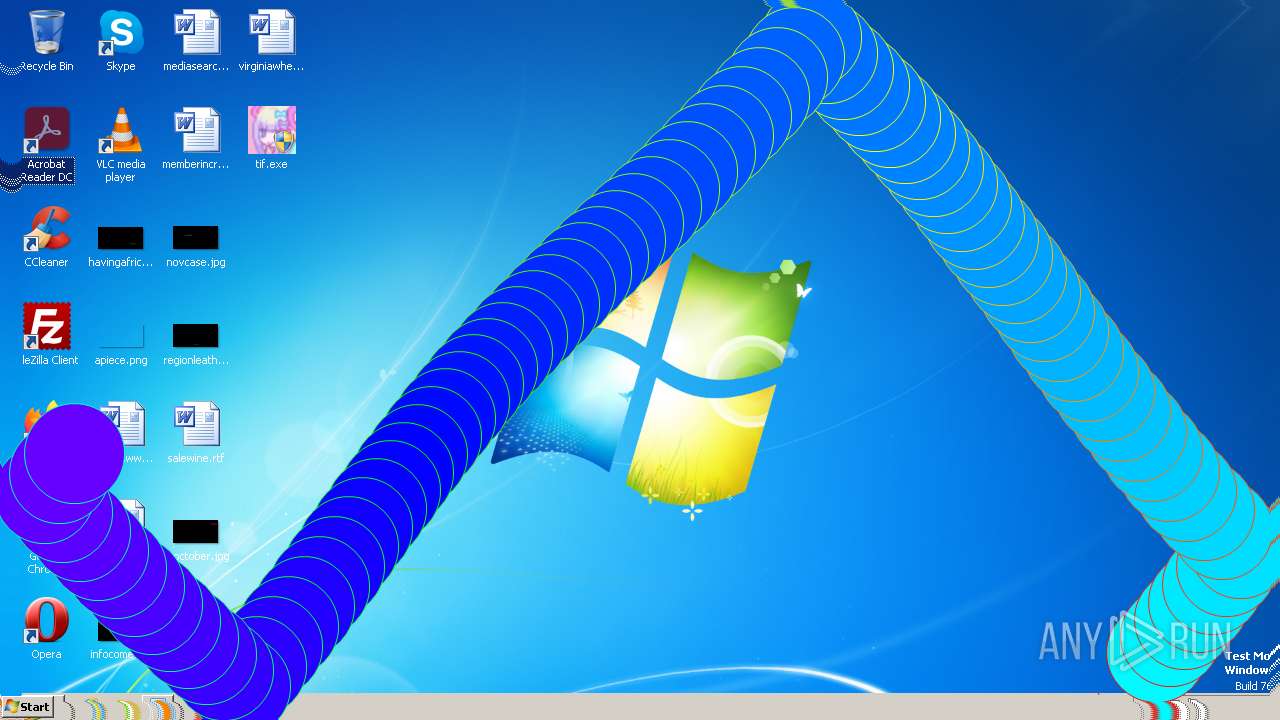The image size is (1280, 720).
Task: Select the Opera browser shortcut
Action: pyautogui.click(x=46, y=629)
